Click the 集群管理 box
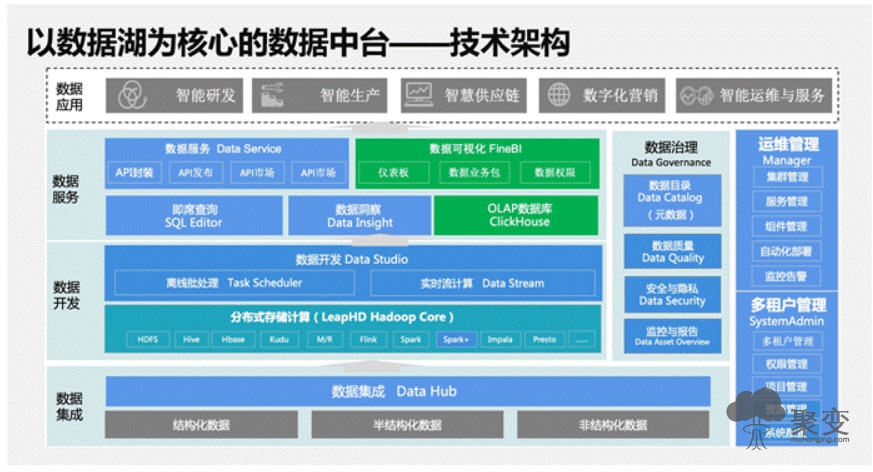 coord(787,178)
